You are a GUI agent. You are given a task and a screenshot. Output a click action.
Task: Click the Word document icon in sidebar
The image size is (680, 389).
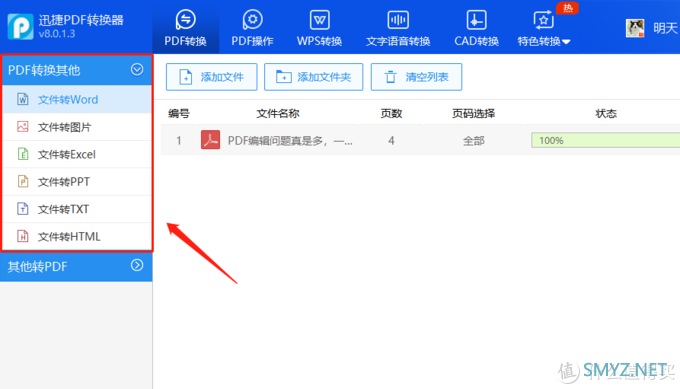click(23, 99)
